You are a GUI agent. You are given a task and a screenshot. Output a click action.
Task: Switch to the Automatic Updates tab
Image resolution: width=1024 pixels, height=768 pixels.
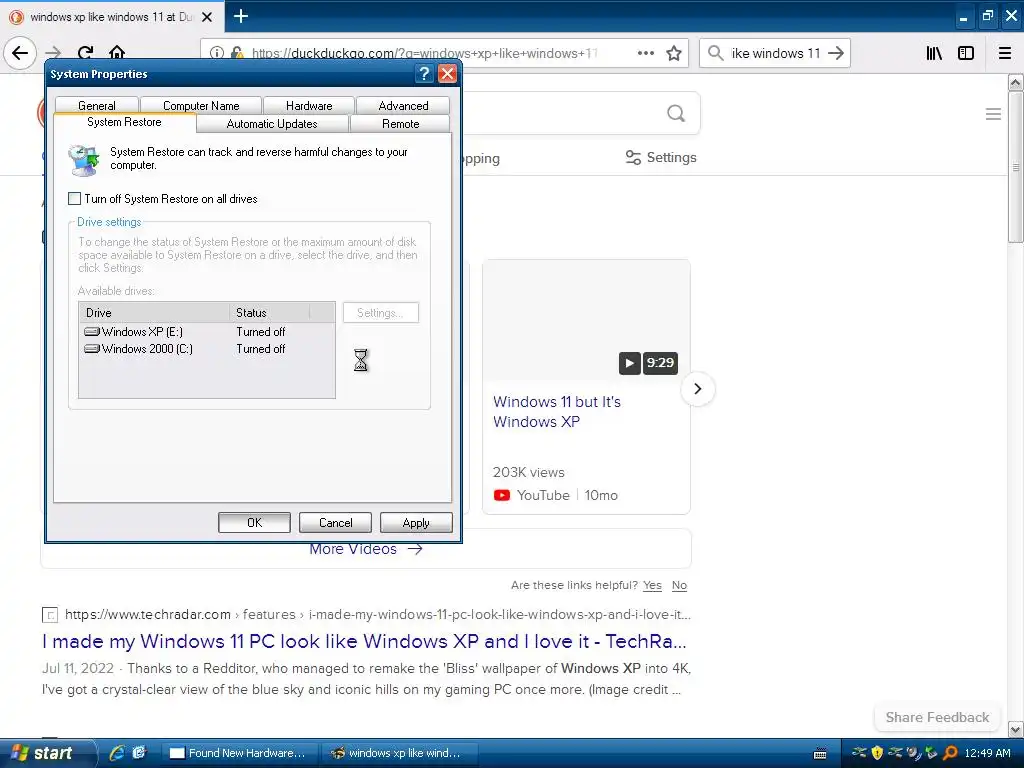(x=272, y=123)
